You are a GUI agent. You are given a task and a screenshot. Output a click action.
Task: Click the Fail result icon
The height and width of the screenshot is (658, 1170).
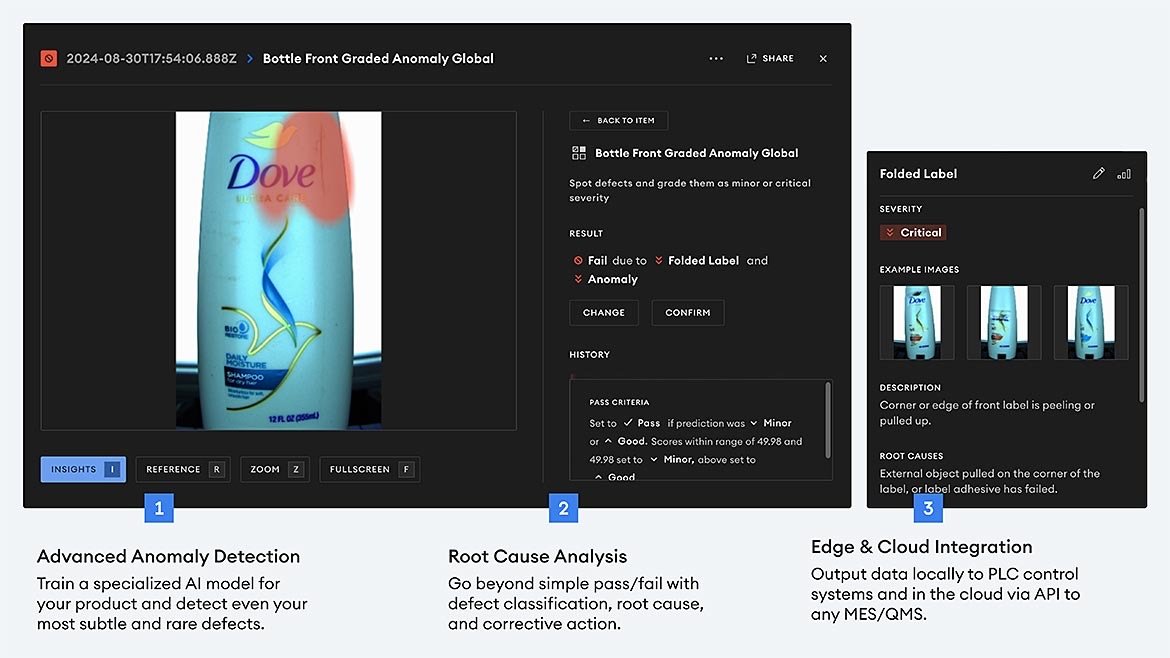[x=578, y=260]
